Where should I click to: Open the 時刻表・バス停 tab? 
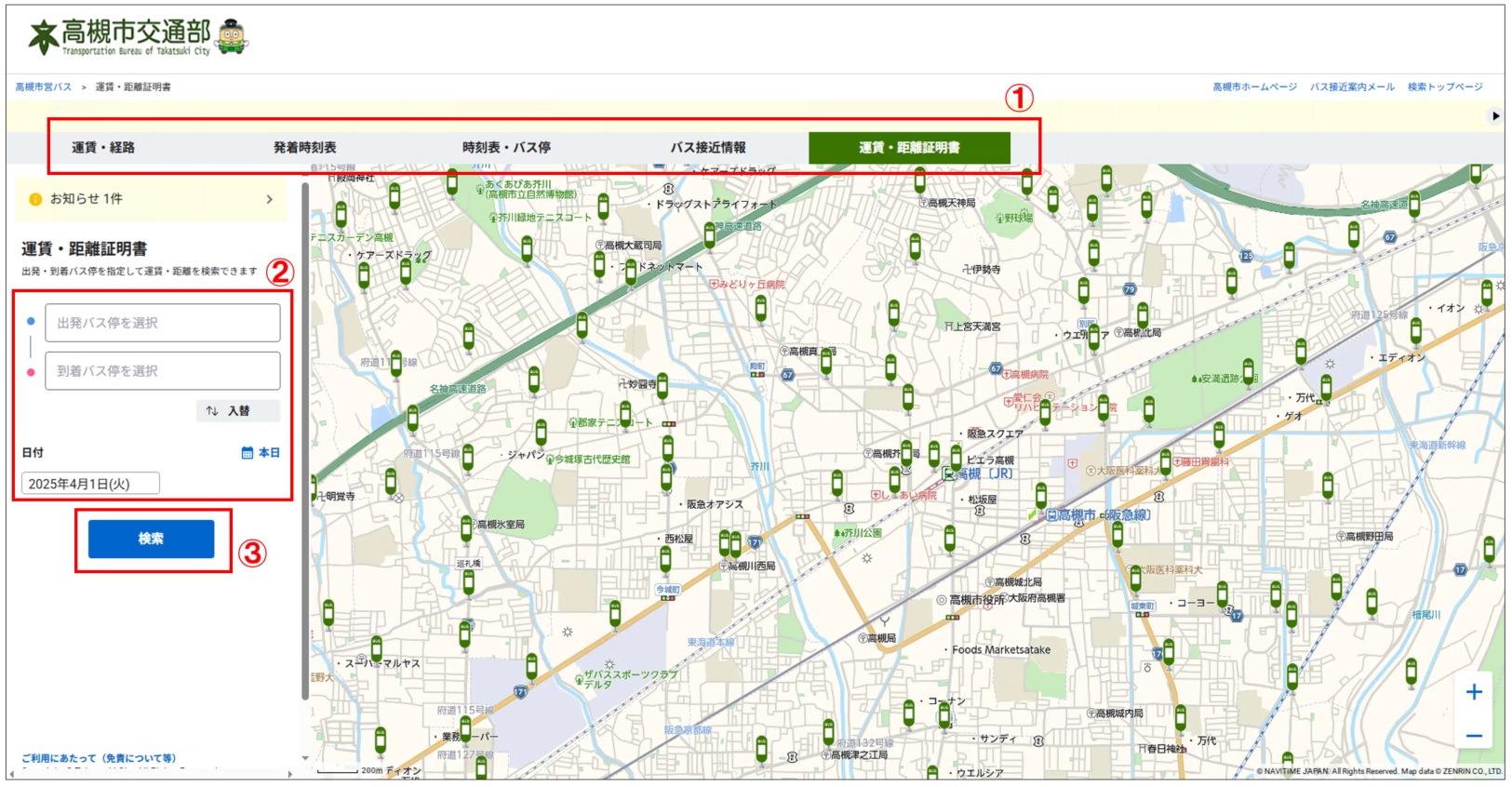(506, 148)
